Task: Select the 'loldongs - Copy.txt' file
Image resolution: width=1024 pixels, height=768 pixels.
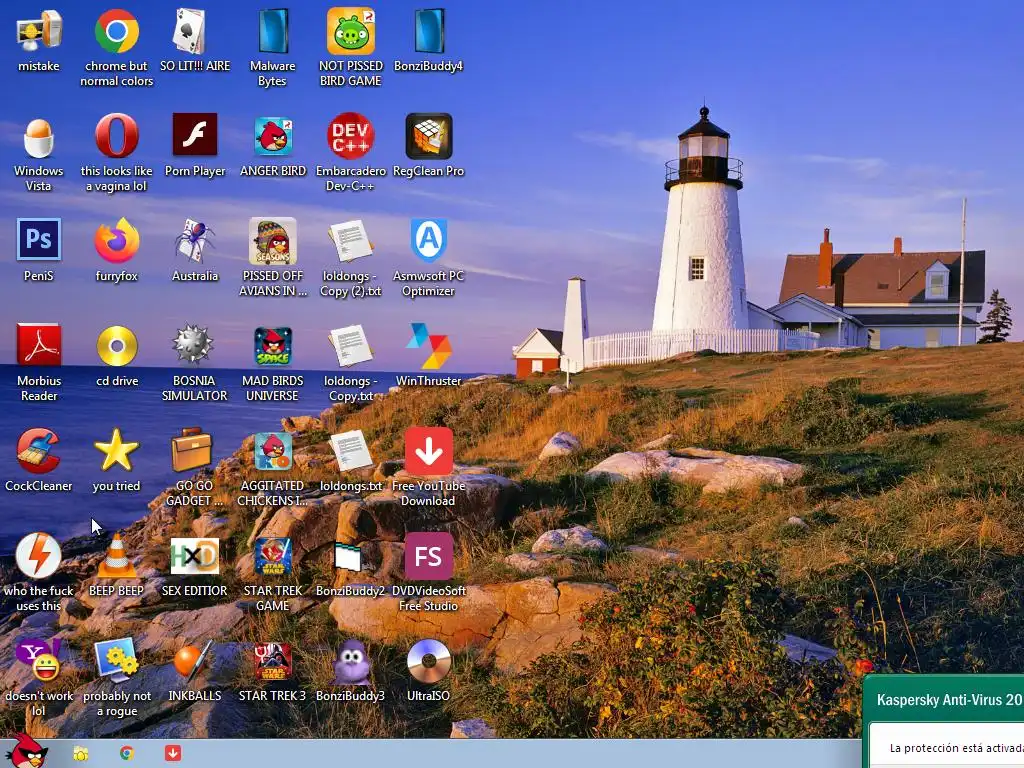Action: pyautogui.click(x=351, y=346)
